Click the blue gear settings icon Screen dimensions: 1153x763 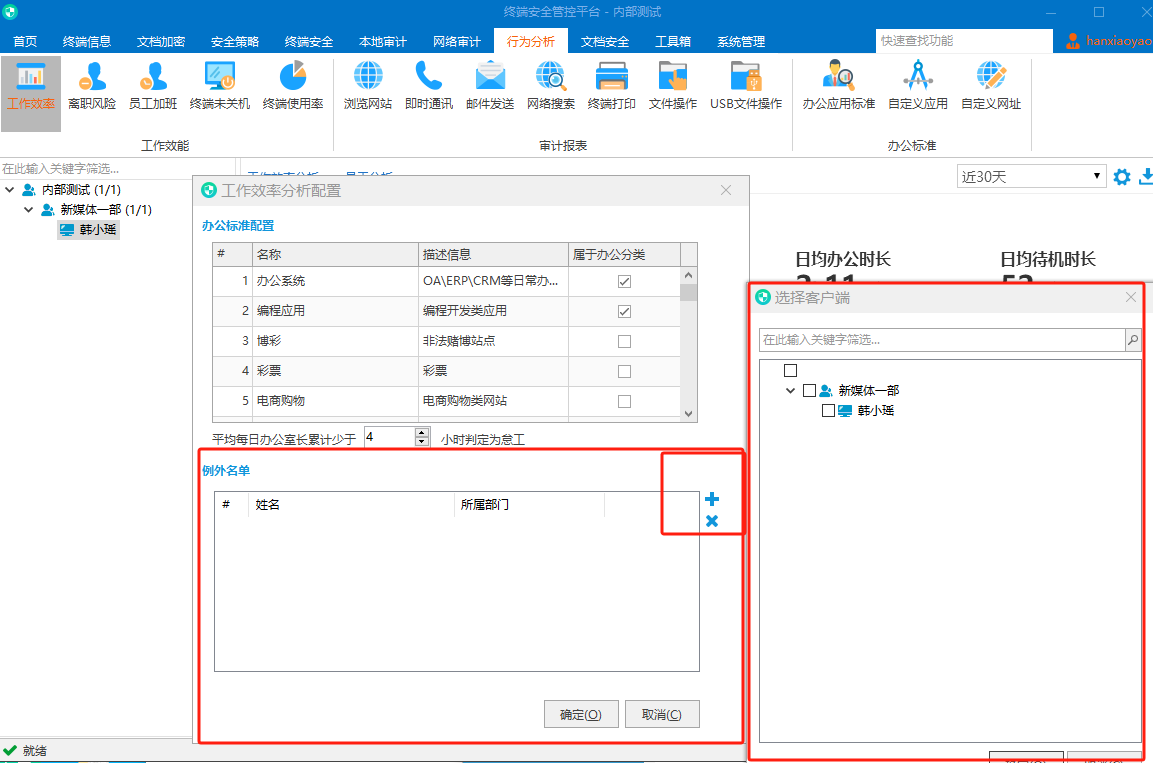click(x=1121, y=177)
